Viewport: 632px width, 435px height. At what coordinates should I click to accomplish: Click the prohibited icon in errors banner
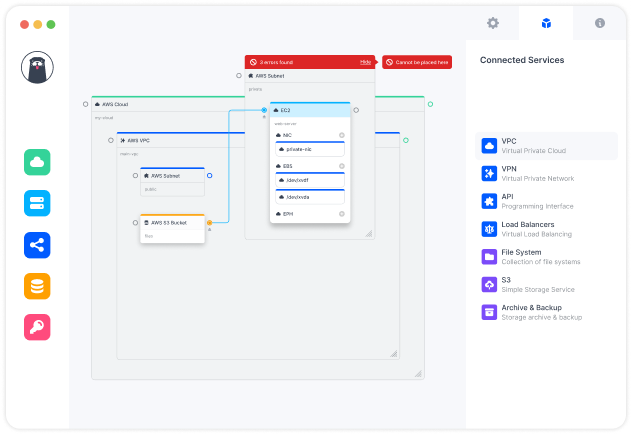[x=253, y=62]
